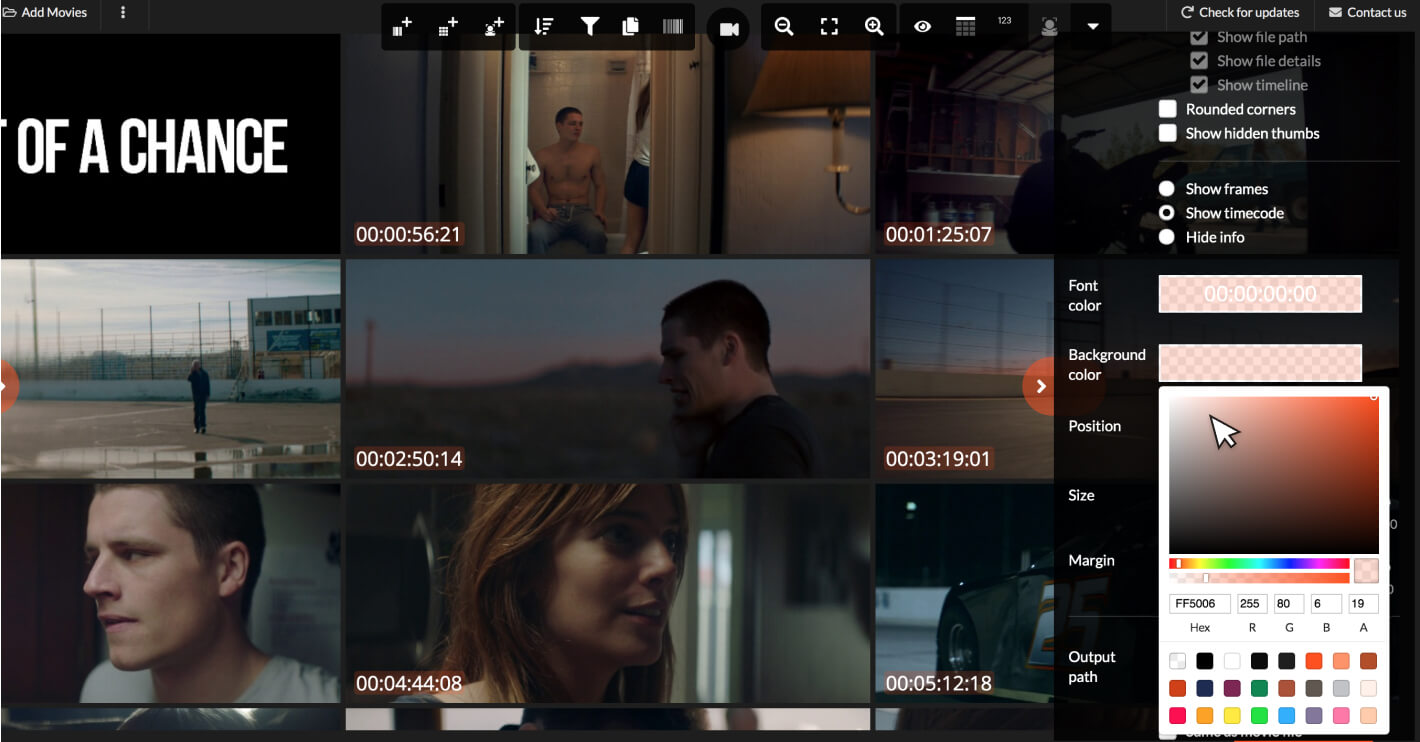Image resolution: width=1420 pixels, height=742 pixels.
Task: Go to next page with orange chevron
Action: tap(1040, 386)
